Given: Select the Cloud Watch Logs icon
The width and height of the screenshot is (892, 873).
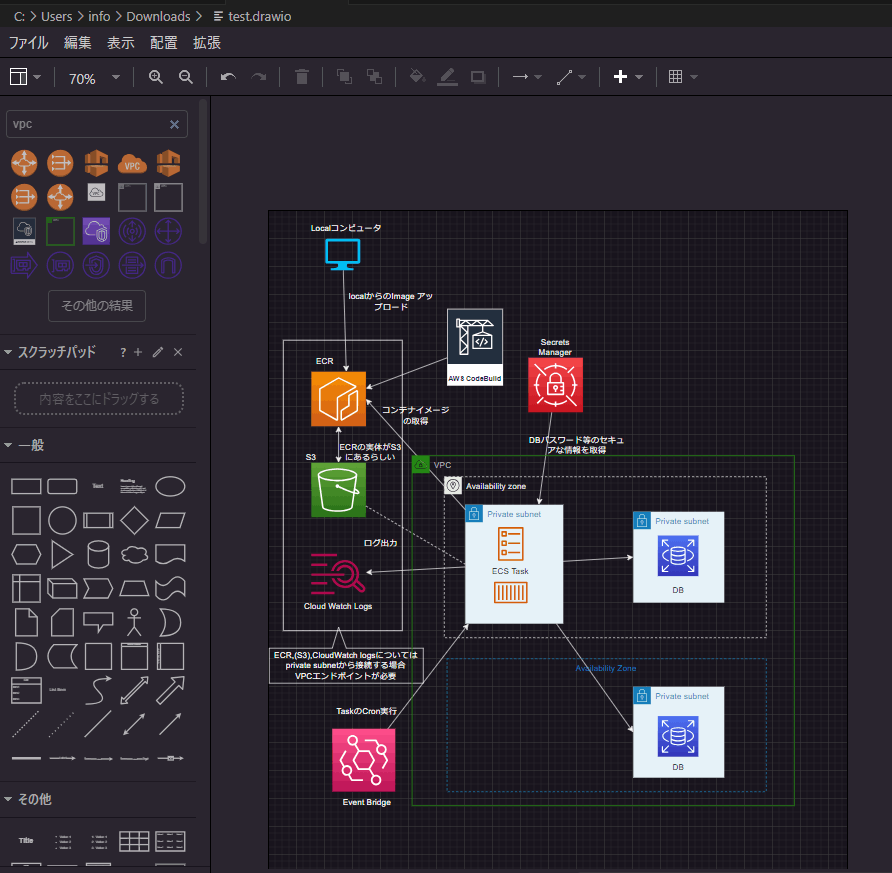Looking at the screenshot, I should point(338,573).
